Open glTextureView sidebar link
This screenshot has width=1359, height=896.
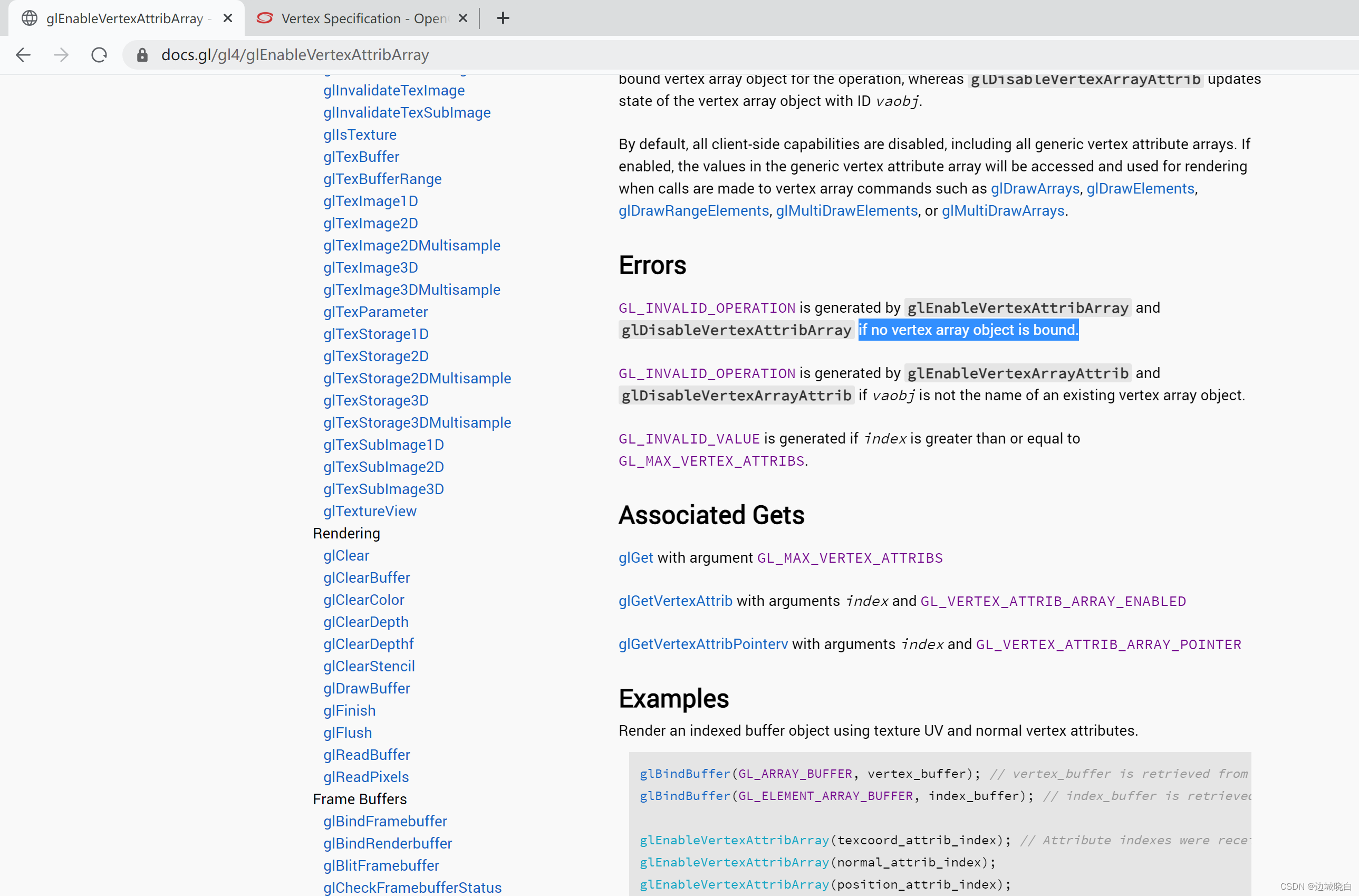(x=370, y=511)
